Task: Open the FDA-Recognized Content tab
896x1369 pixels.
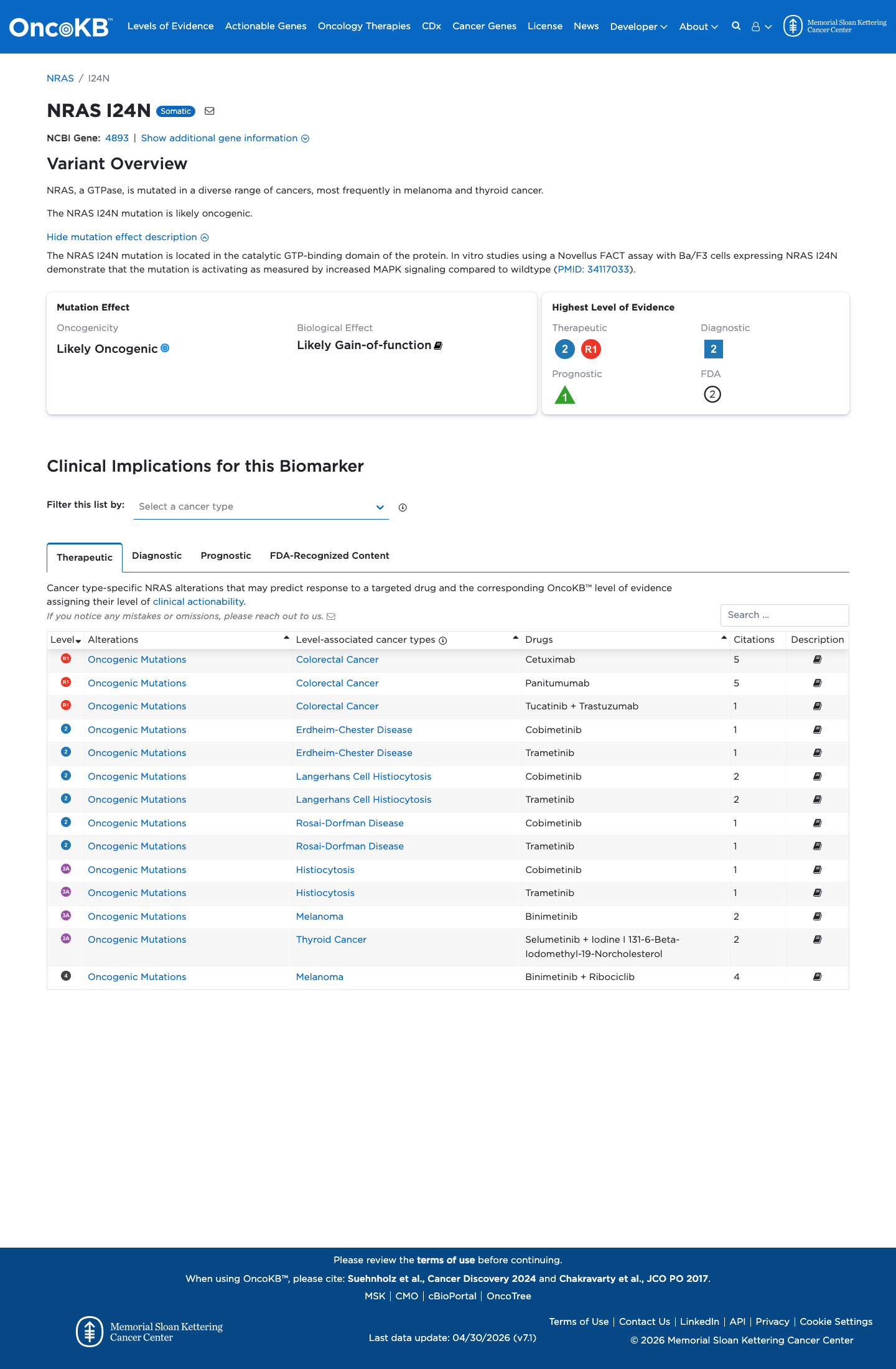Action: click(330, 556)
